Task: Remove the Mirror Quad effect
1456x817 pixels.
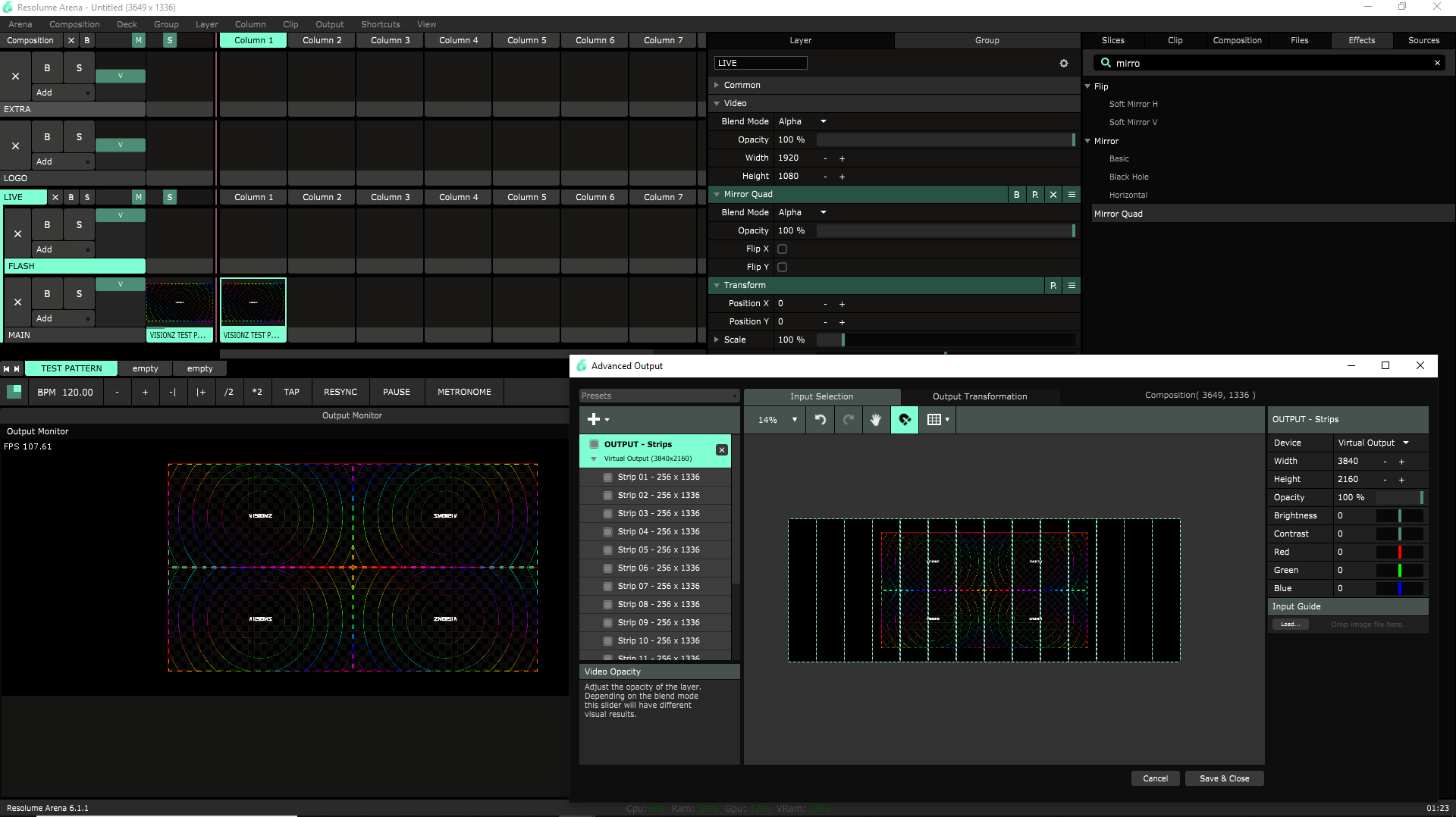Action: [x=1053, y=195]
